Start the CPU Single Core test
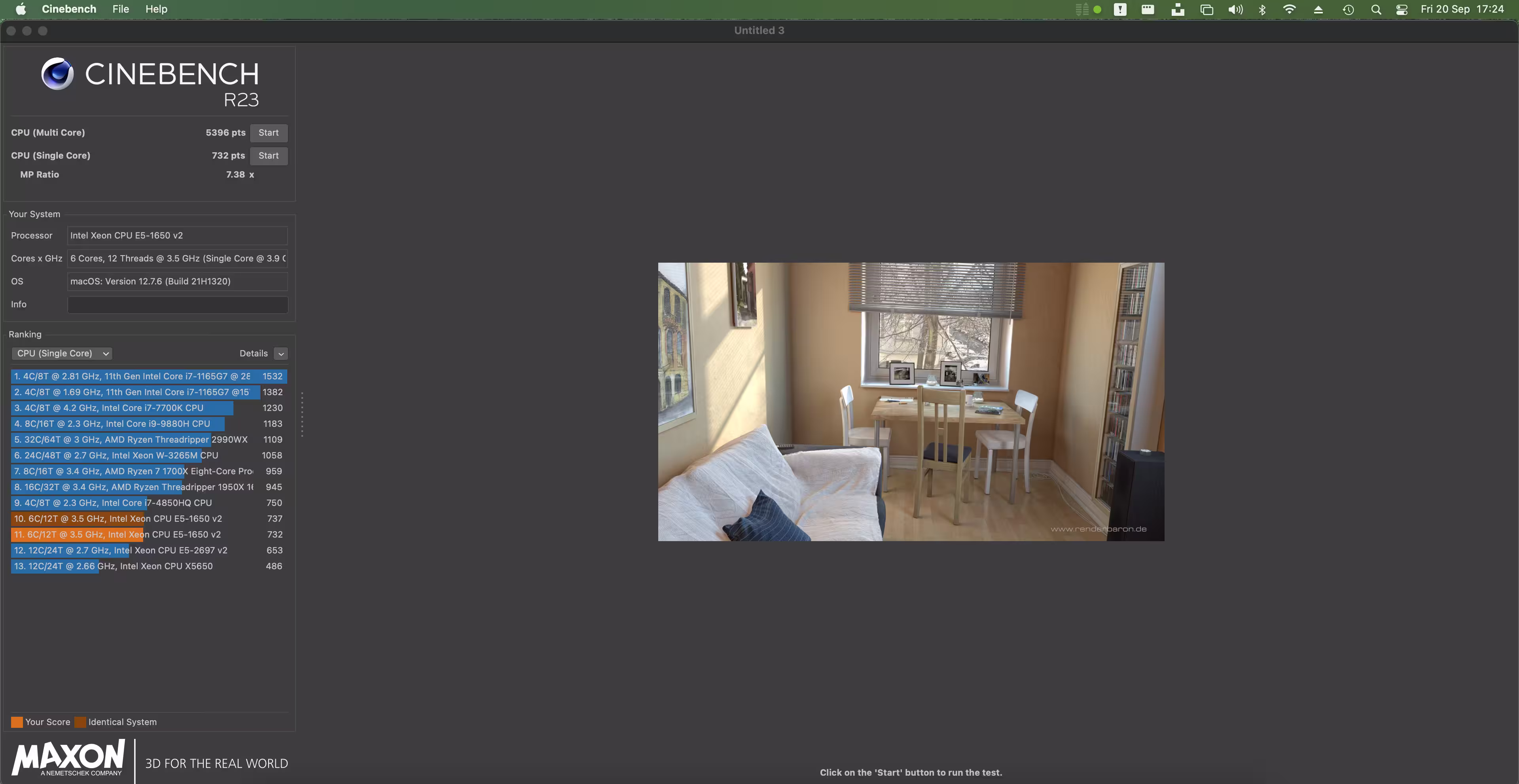Screen dimensions: 1519x784 (268, 155)
